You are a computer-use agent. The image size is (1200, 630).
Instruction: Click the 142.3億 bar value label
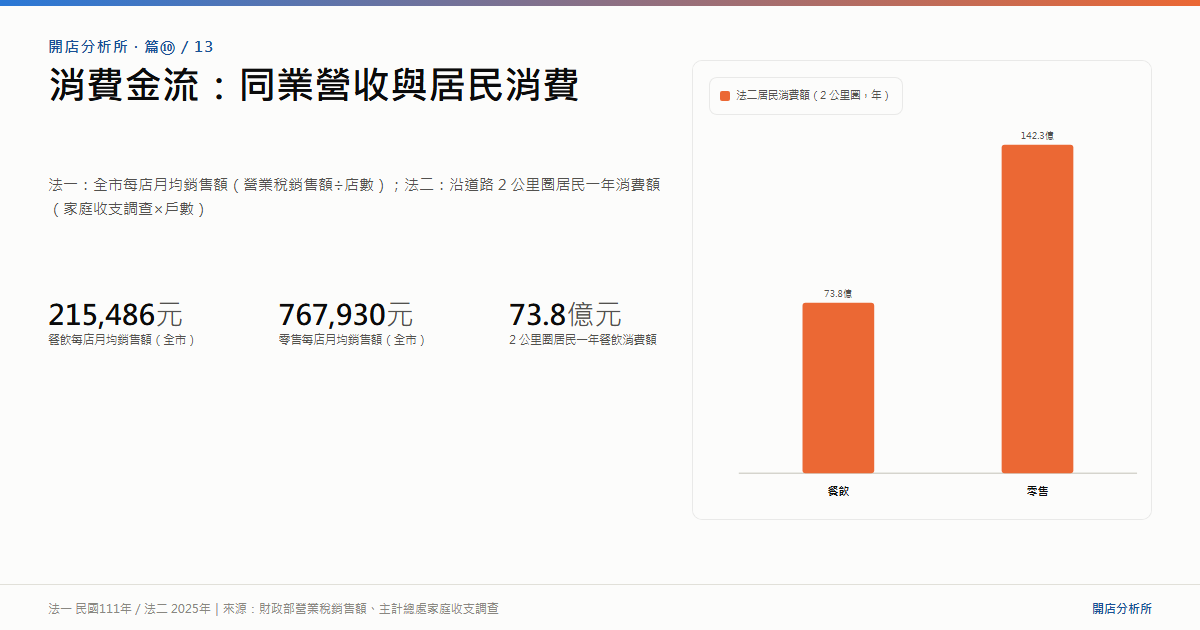click(1037, 135)
